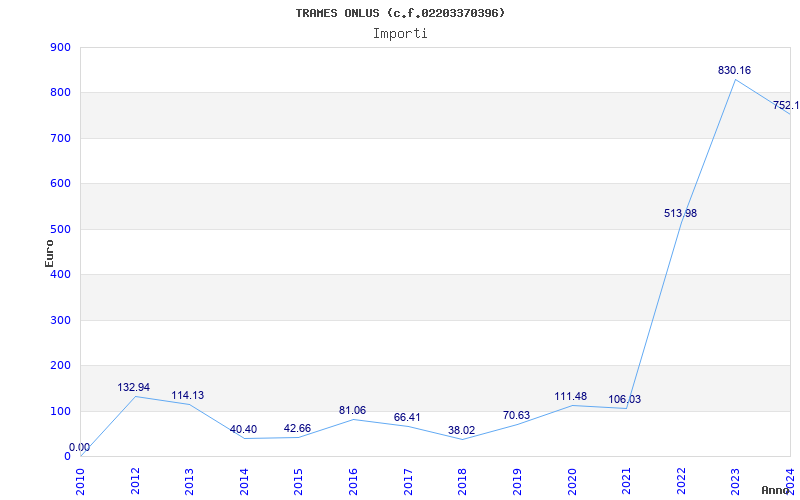Select the 40.40 data label
800x500 pixels.
click(x=243, y=430)
